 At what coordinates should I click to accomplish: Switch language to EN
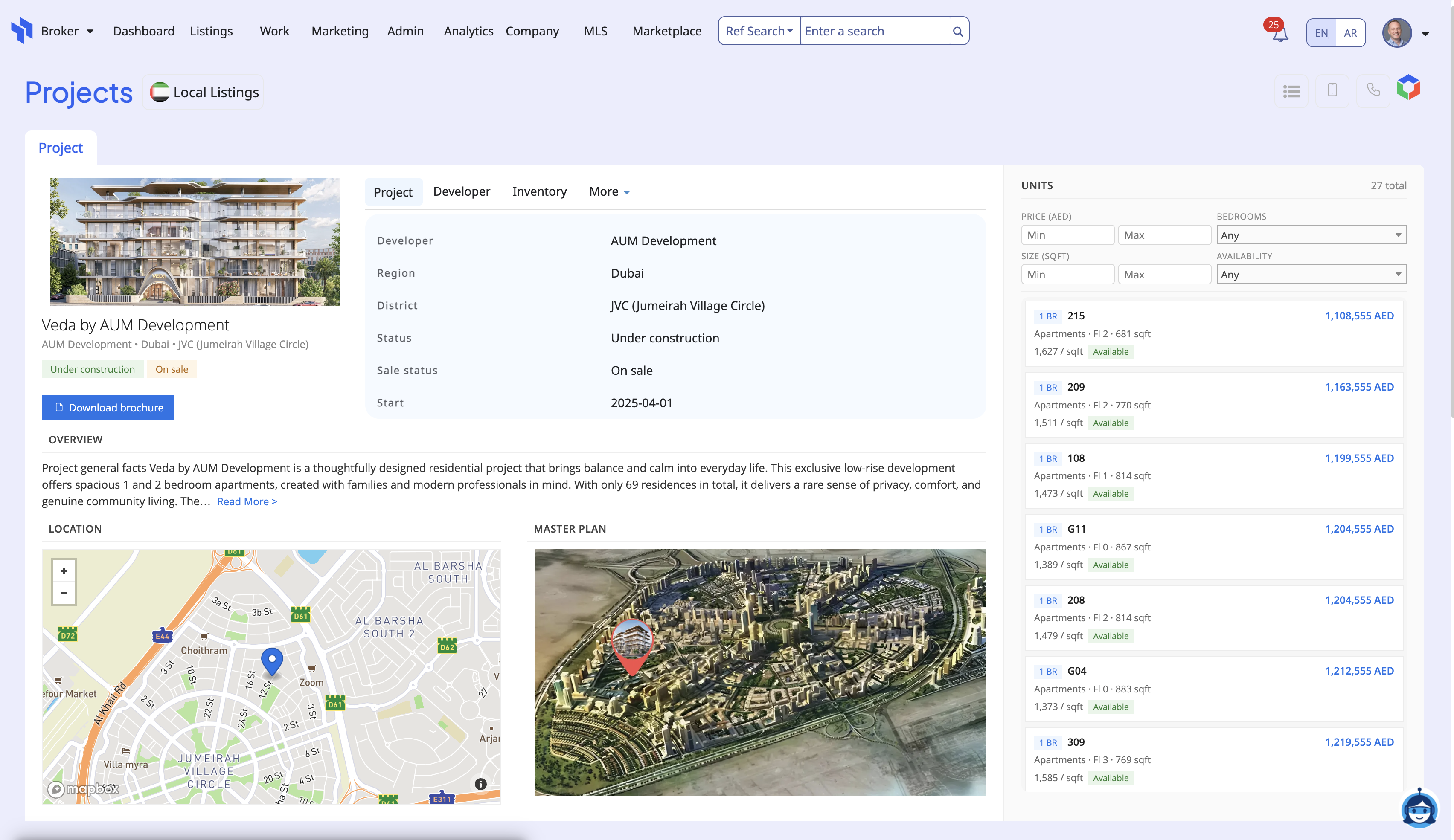coord(1321,33)
